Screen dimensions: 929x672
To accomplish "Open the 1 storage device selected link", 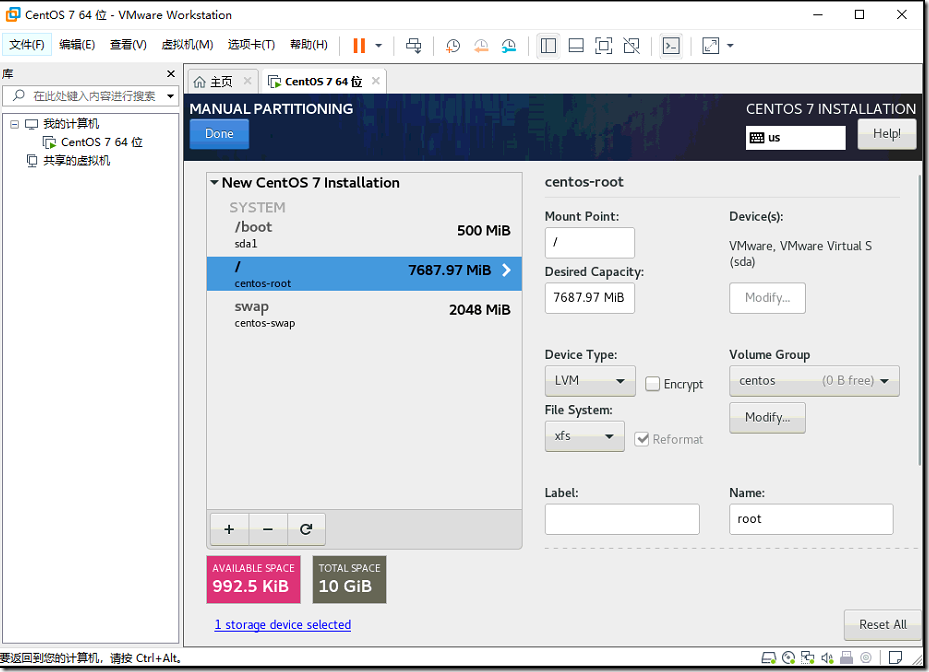I will (x=283, y=625).
